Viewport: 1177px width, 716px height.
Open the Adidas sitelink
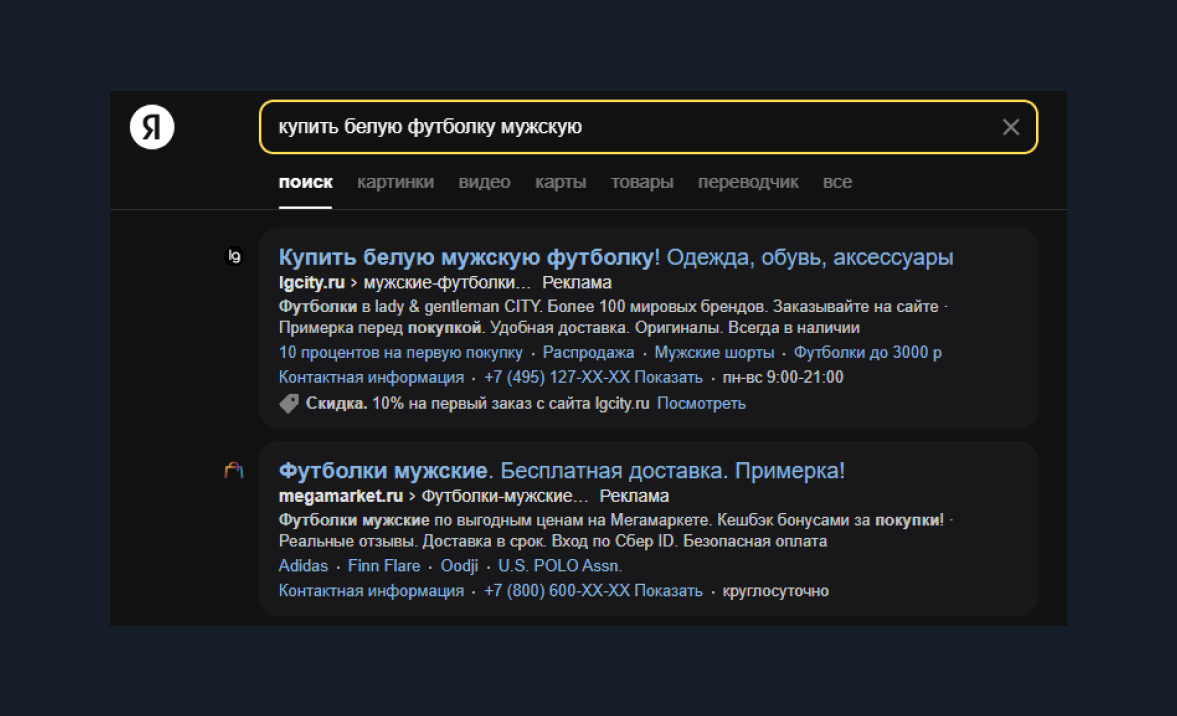303,566
